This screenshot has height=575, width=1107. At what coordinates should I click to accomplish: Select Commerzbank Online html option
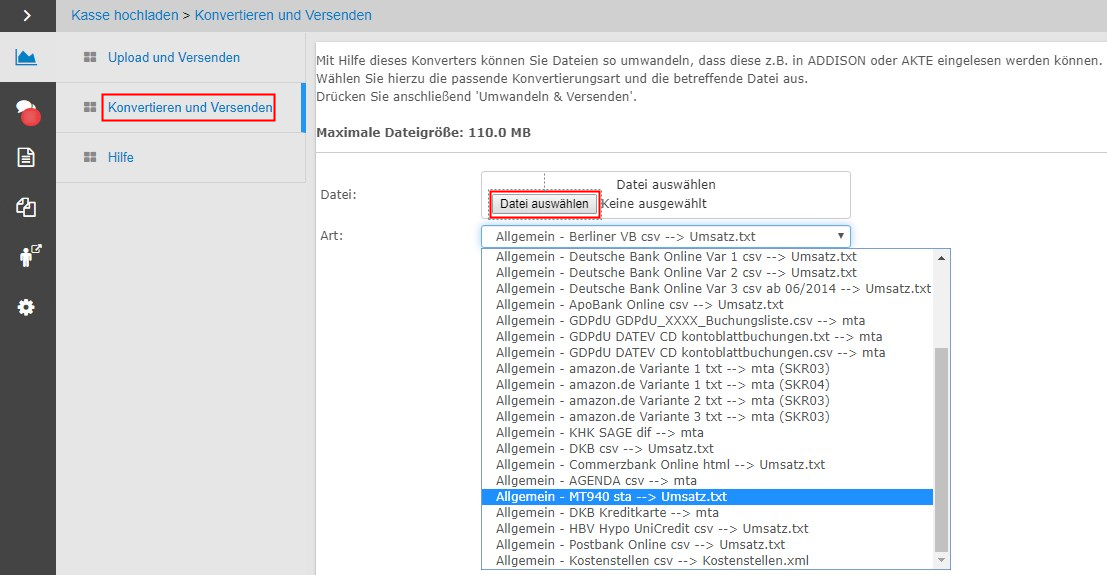(x=707, y=465)
